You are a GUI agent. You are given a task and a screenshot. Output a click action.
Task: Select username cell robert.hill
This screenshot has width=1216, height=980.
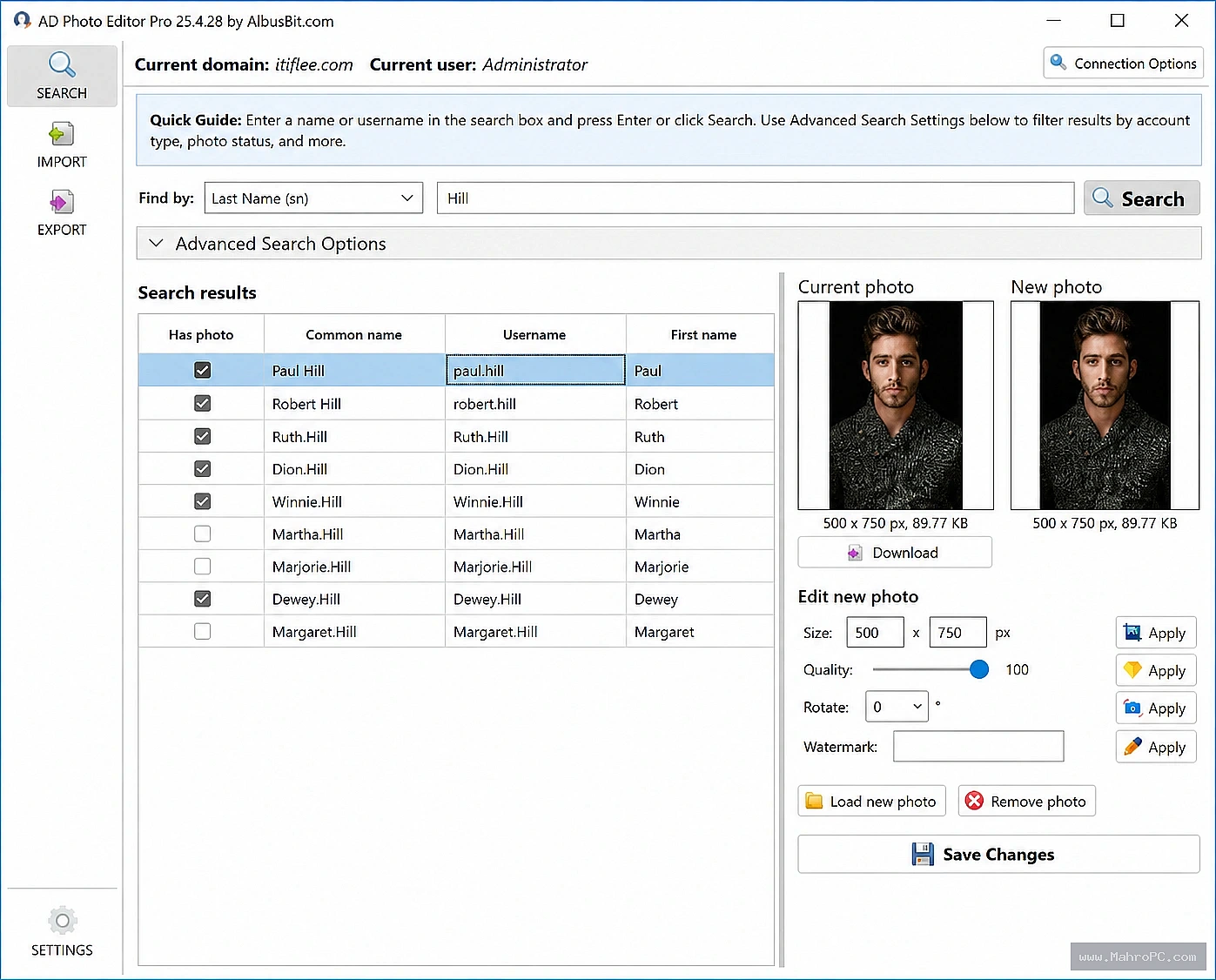click(x=535, y=404)
